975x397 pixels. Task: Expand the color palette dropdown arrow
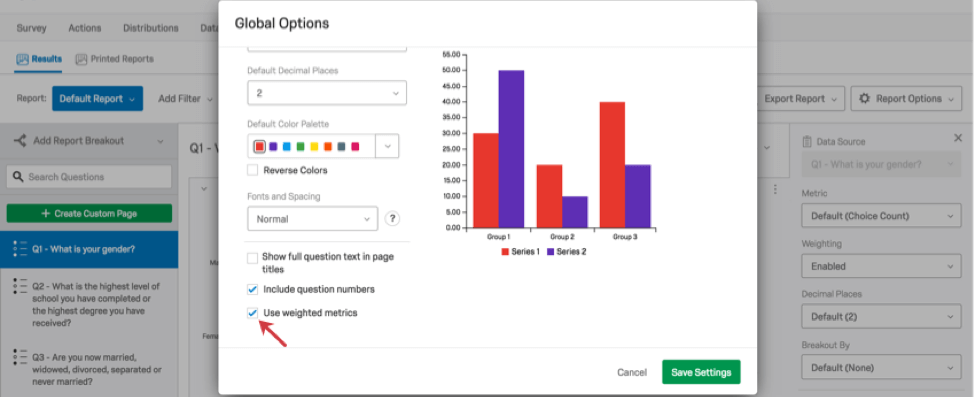(387, 147)
